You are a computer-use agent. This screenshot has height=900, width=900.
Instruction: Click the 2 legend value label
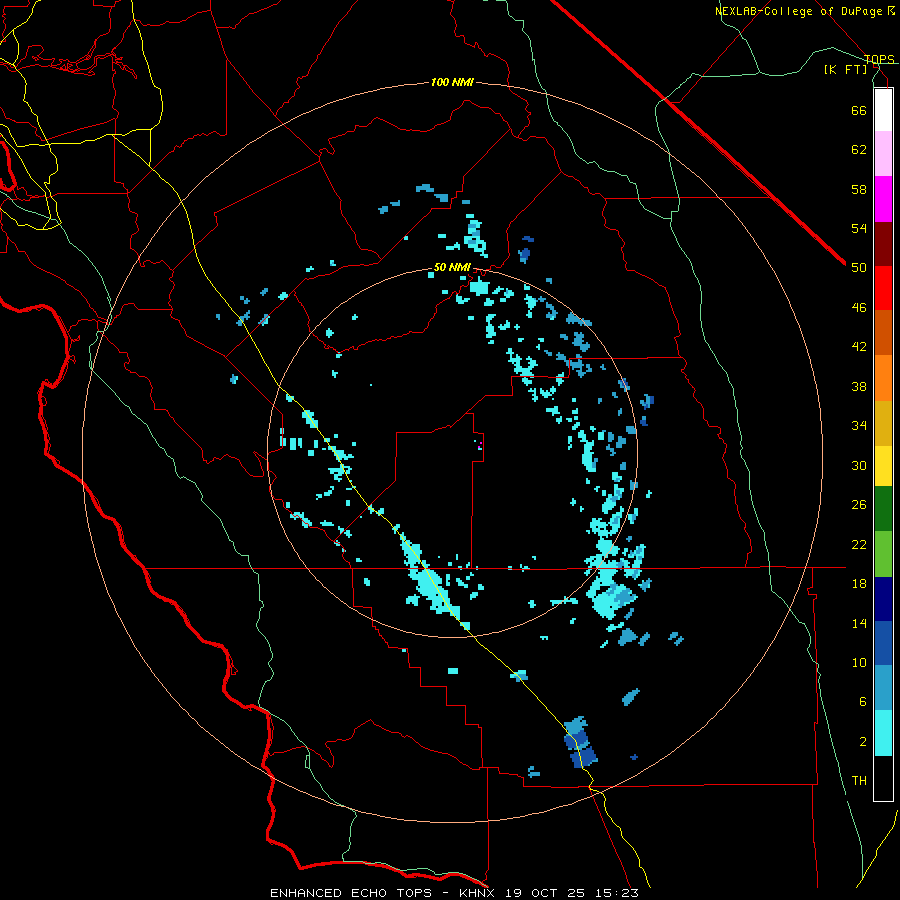pyautogui.click(x=863, y=742)
